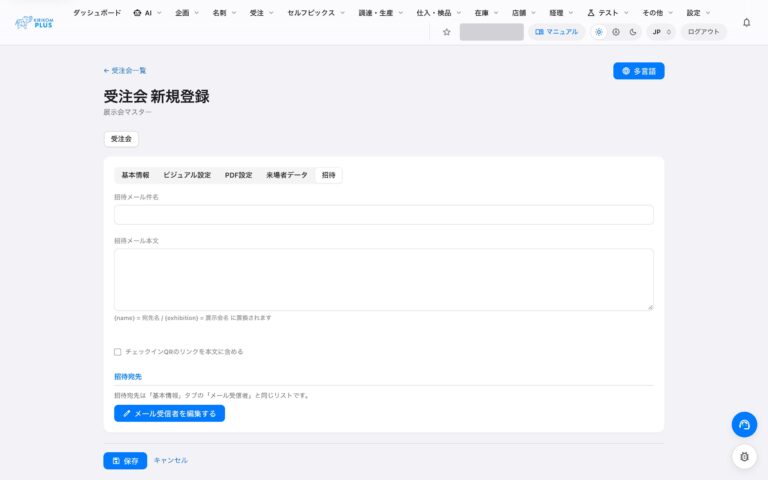
Task: Expand the その他 menu
Action: 657,13
